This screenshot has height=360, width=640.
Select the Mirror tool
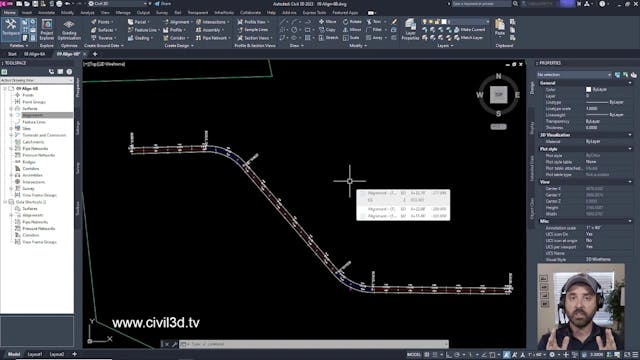click(352, 30)
